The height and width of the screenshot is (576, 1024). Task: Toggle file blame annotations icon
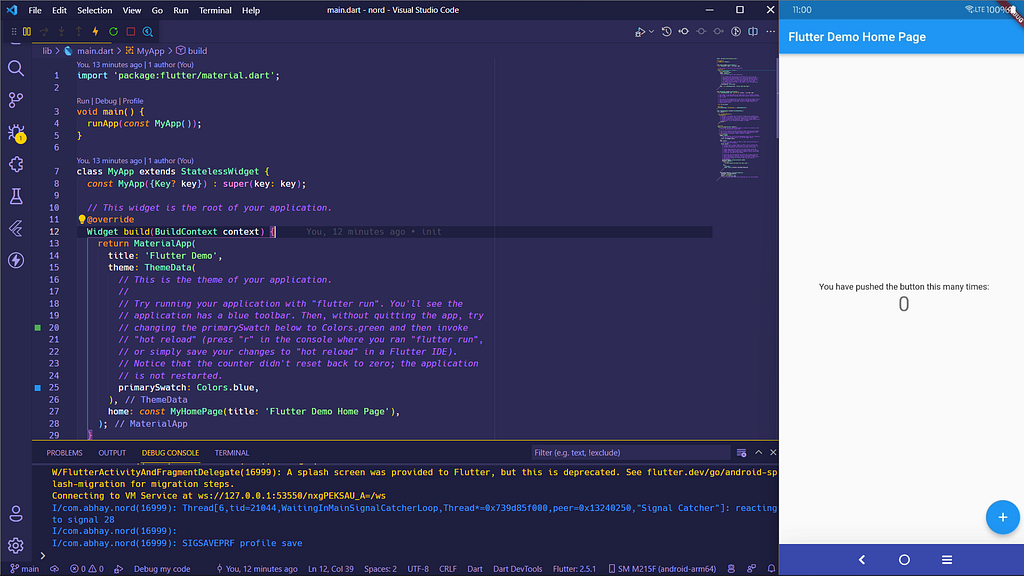pyautogui.click(x=736, y=31)
